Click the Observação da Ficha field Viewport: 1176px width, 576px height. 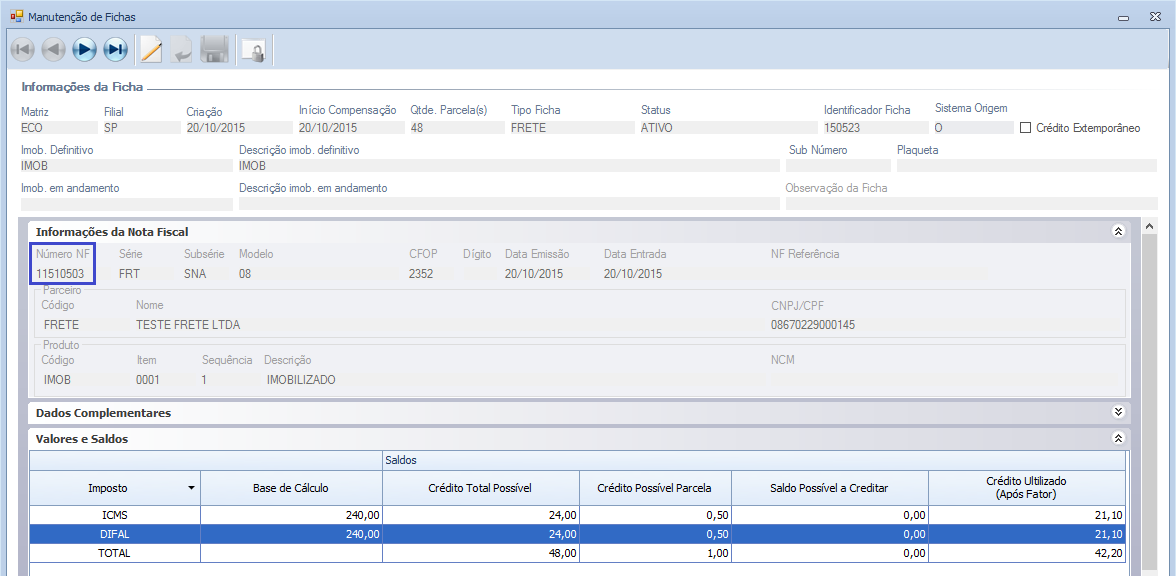pos(970,204)
